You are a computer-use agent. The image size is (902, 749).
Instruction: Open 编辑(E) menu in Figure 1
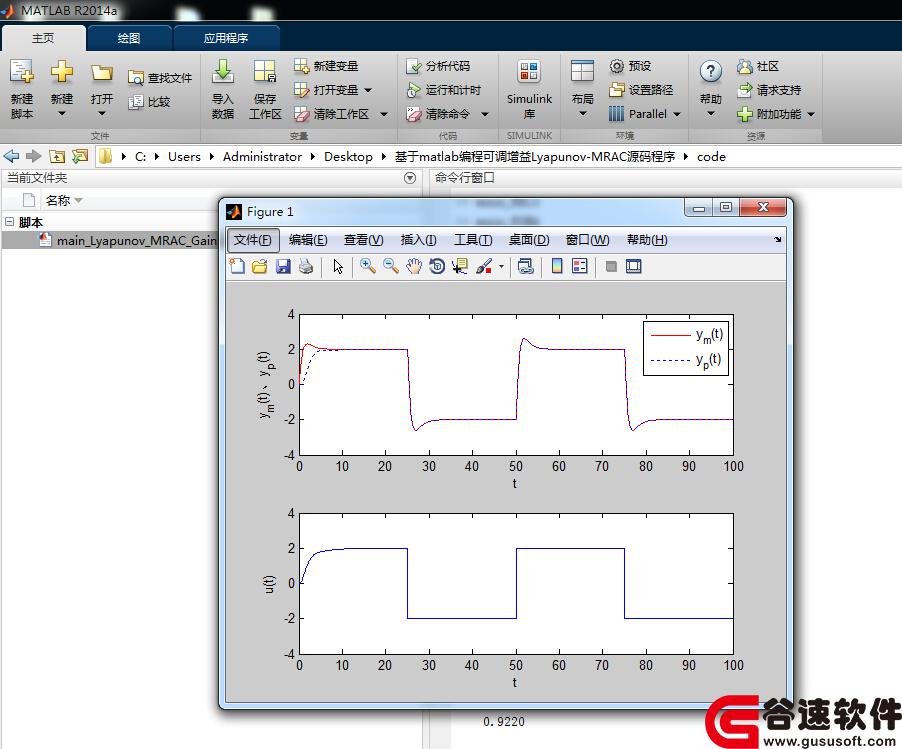308,240
